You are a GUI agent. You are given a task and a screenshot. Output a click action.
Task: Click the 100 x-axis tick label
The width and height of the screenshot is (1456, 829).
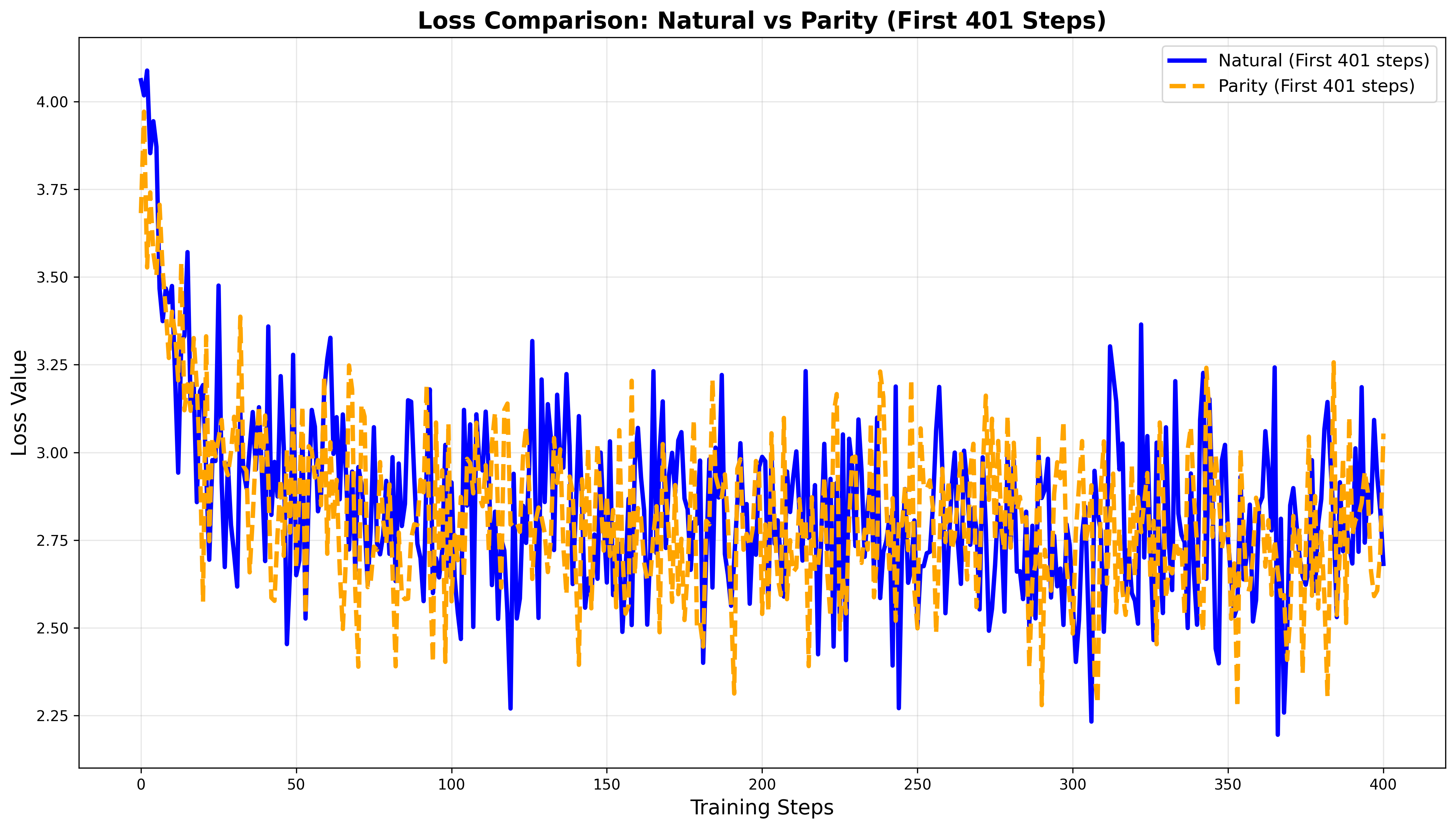[451, 785]
